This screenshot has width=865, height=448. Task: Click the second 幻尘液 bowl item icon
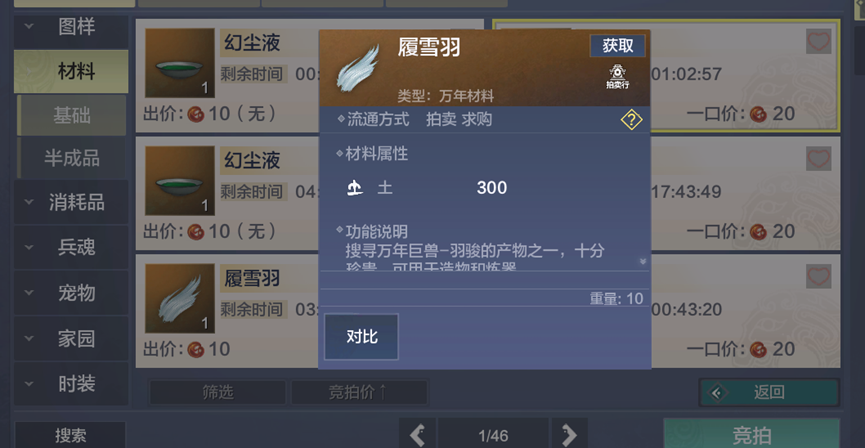180,180
